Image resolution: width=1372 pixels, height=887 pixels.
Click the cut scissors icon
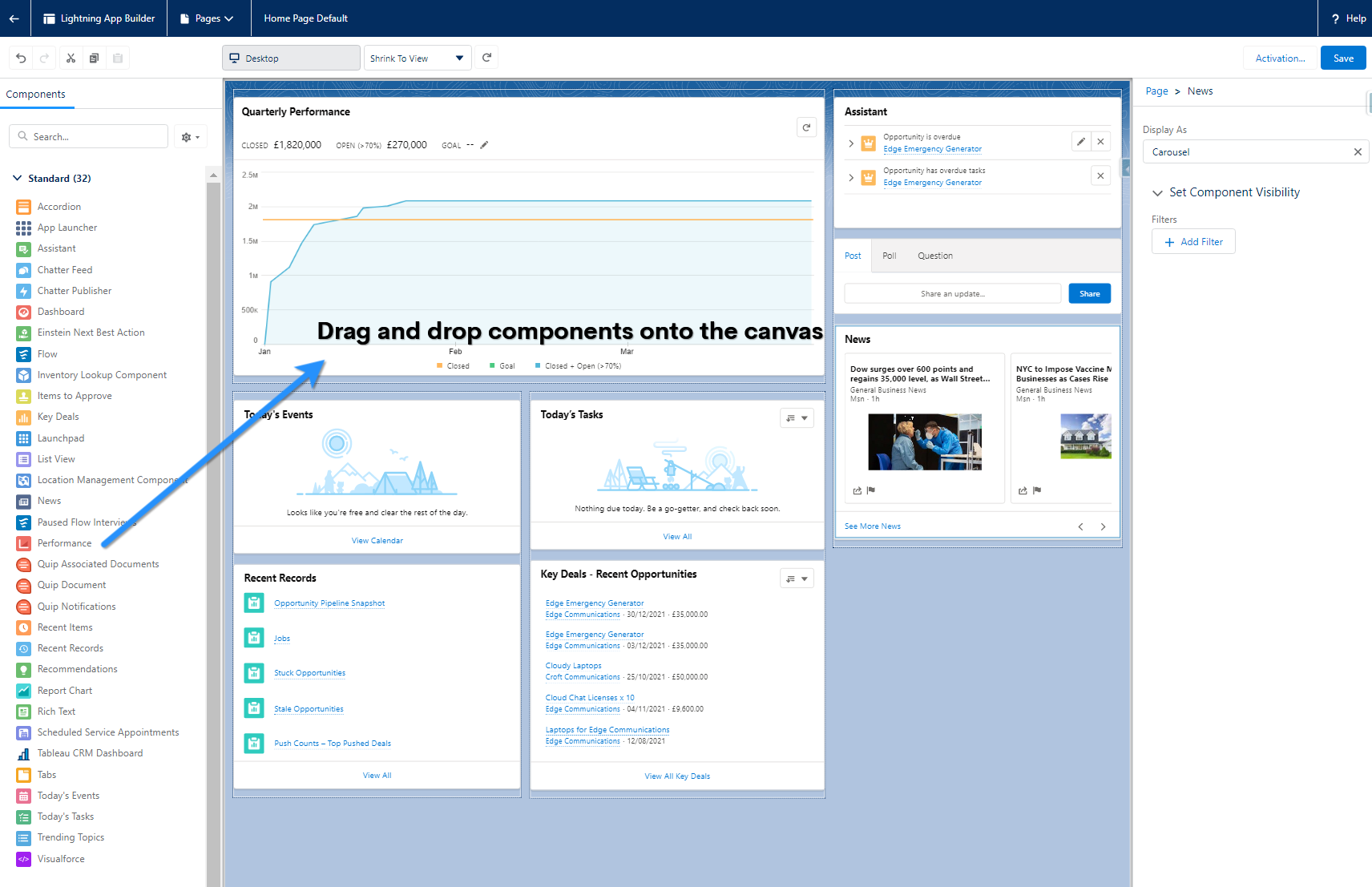pos(71,58)
